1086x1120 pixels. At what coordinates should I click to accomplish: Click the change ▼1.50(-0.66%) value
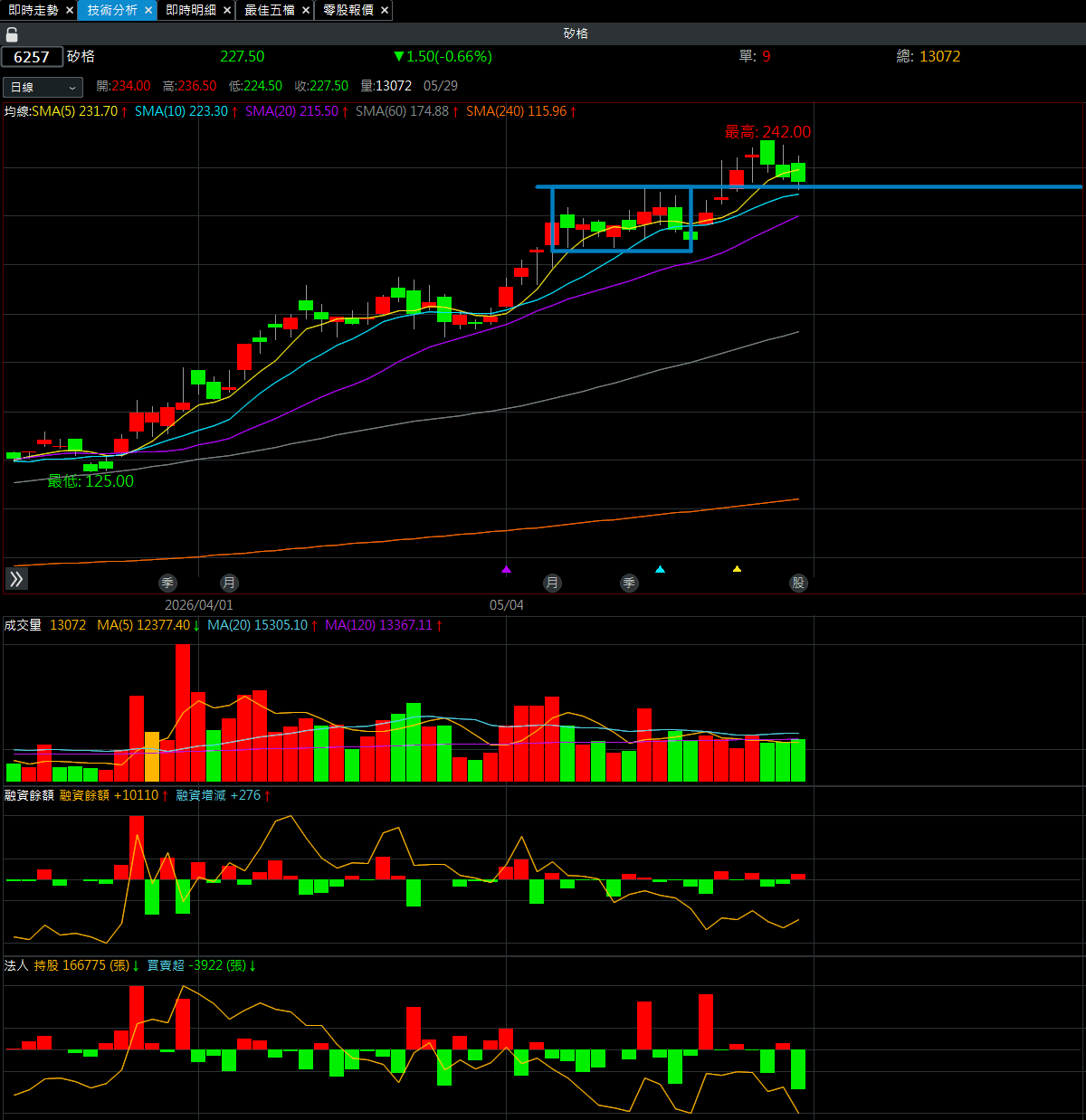click(x=443, y=56)
